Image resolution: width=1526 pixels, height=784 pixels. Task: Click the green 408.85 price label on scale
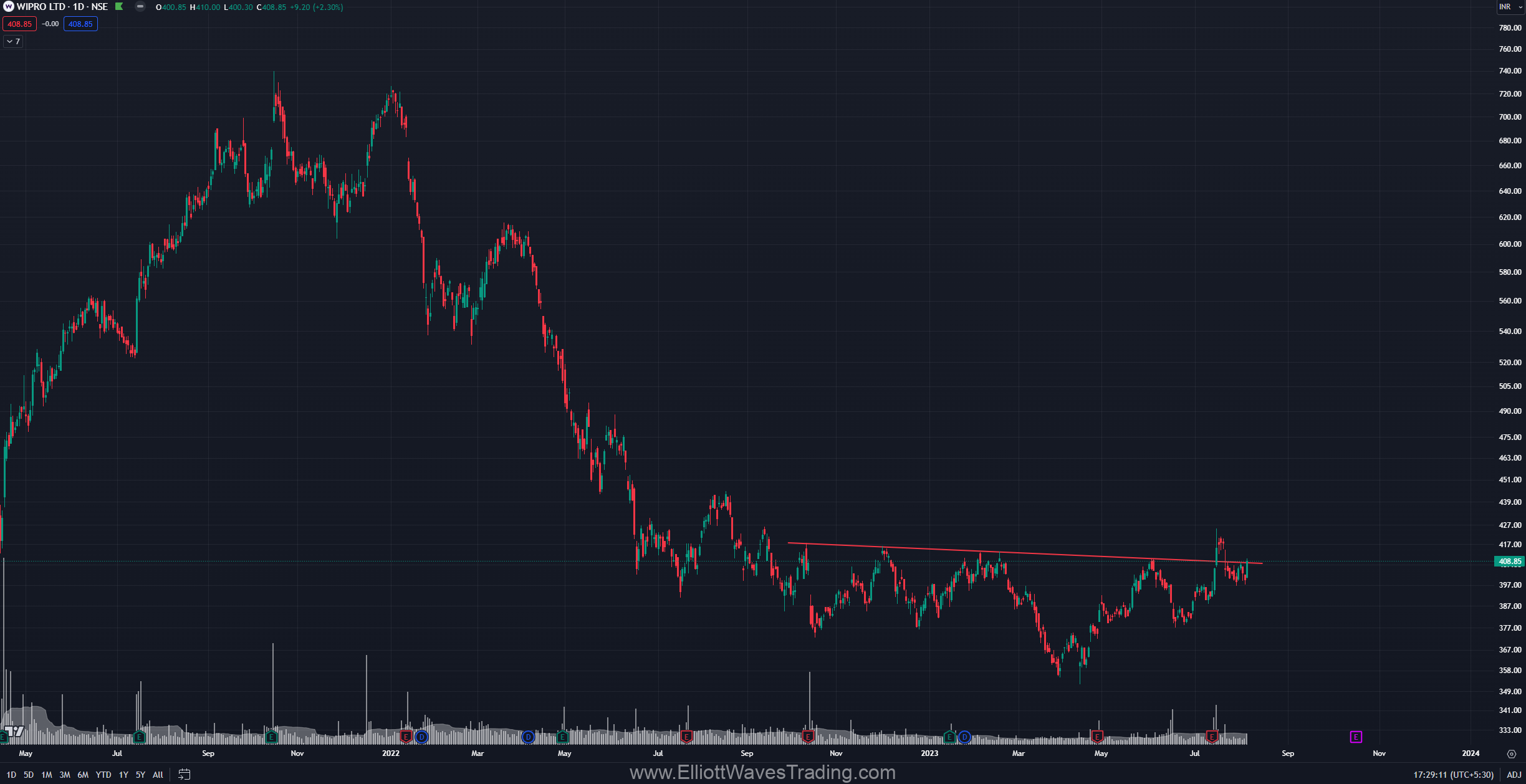1509,562
